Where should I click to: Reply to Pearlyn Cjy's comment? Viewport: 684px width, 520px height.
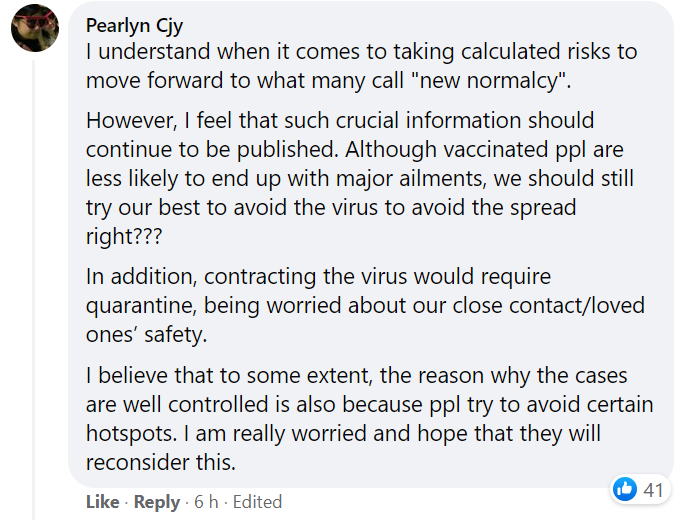point(157,502)
